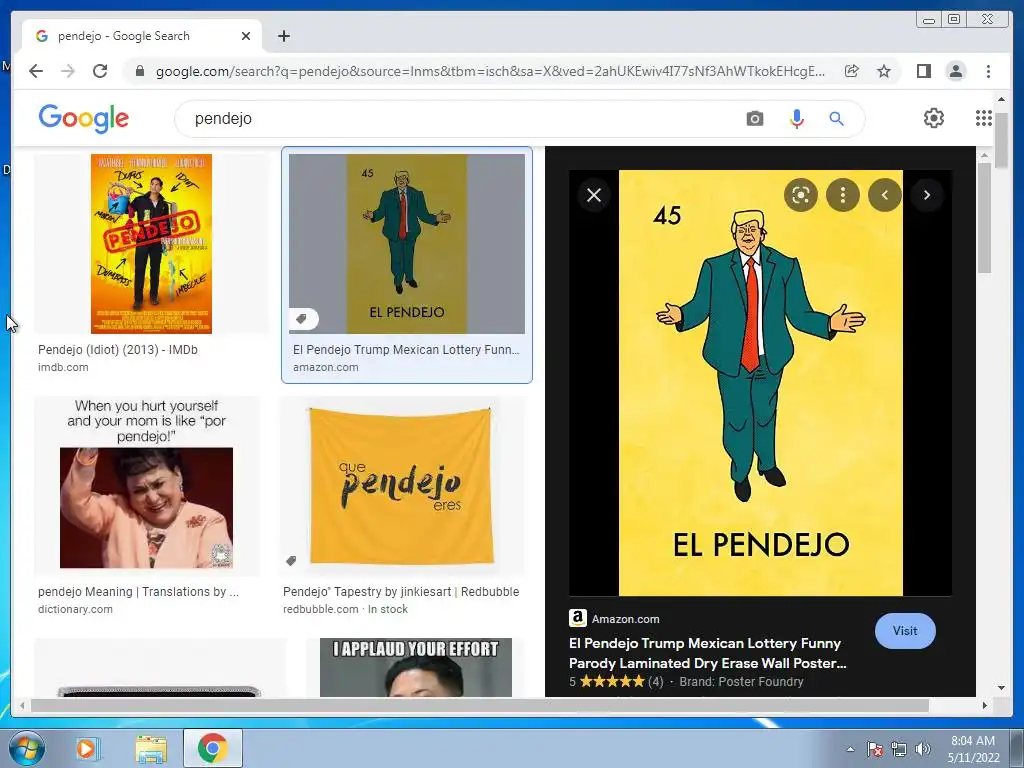Open the 'I applaud your effort' meme
The image size is (1024, 768).
[x=416, y=667]
